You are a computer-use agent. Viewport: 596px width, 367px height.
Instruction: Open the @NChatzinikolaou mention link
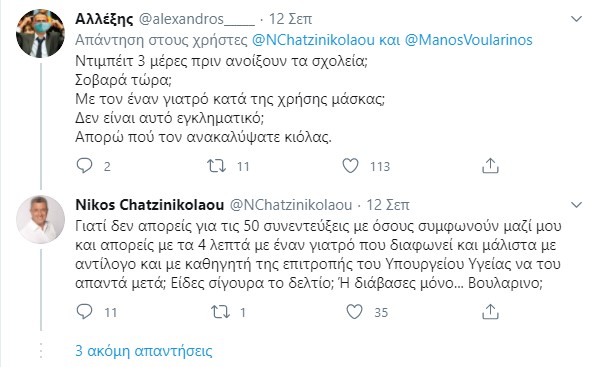313,40
